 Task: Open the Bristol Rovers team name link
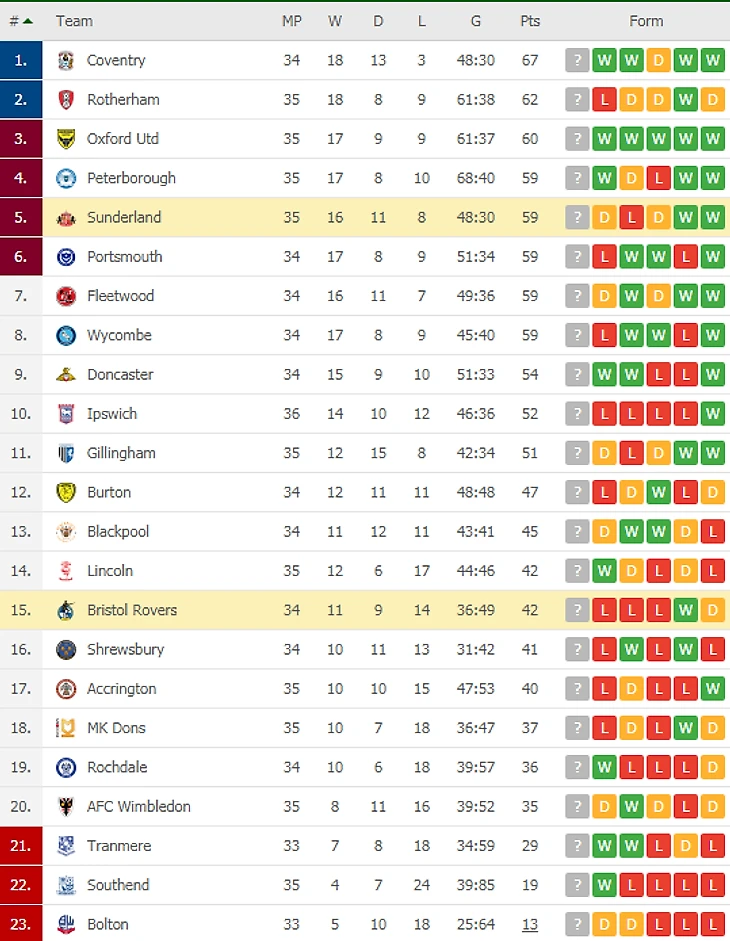pos(132,610)
